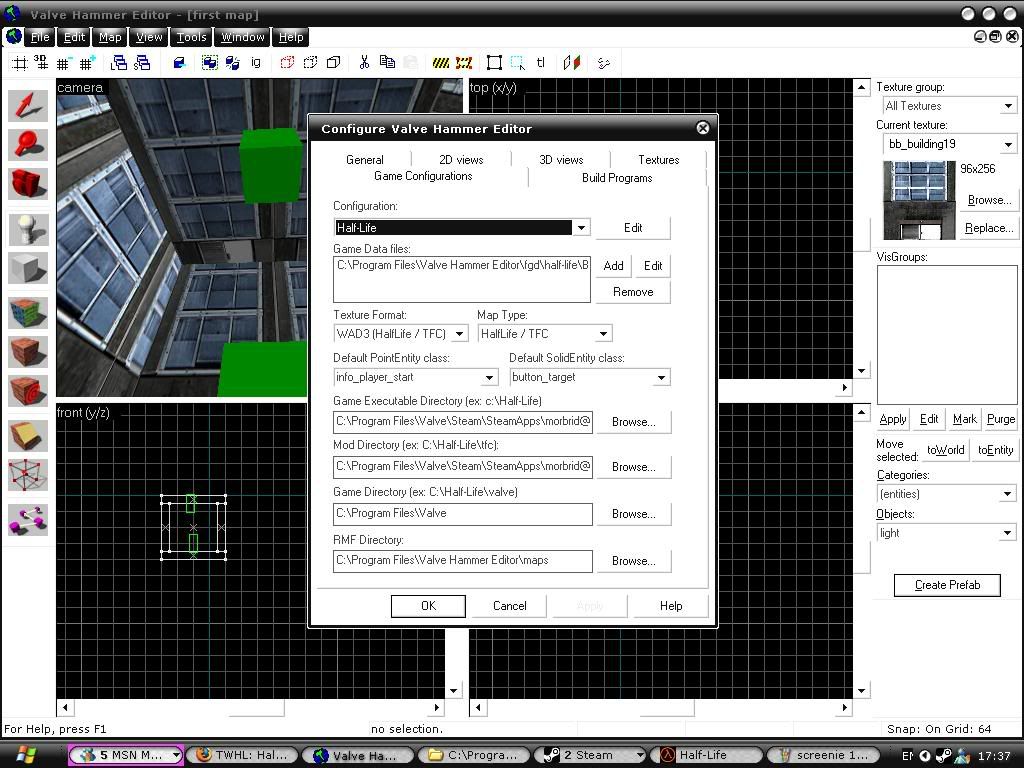
Task: Switch to the Textures tab
Action: (658, 159)
